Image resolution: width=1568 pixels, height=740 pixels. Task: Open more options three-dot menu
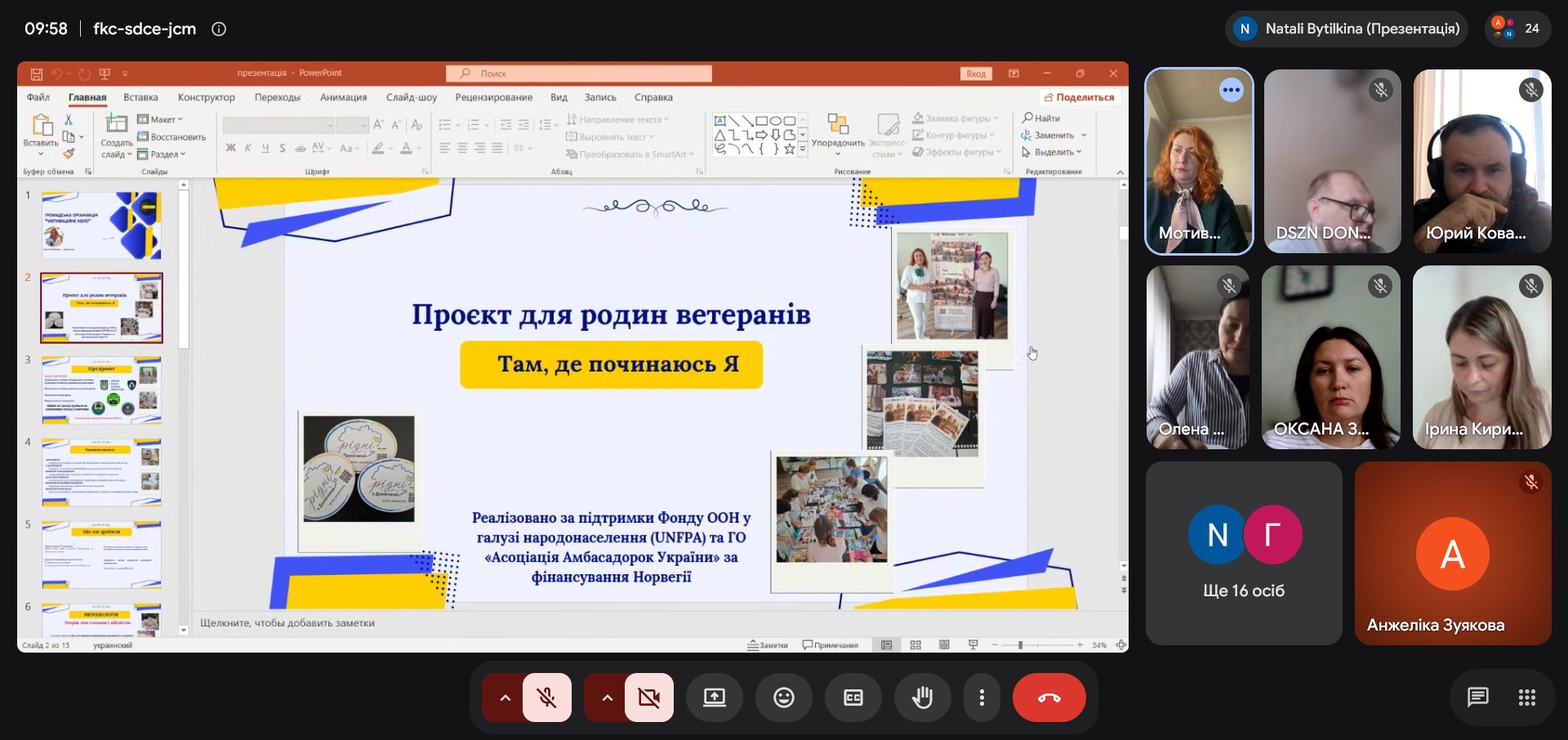point(982,698)
